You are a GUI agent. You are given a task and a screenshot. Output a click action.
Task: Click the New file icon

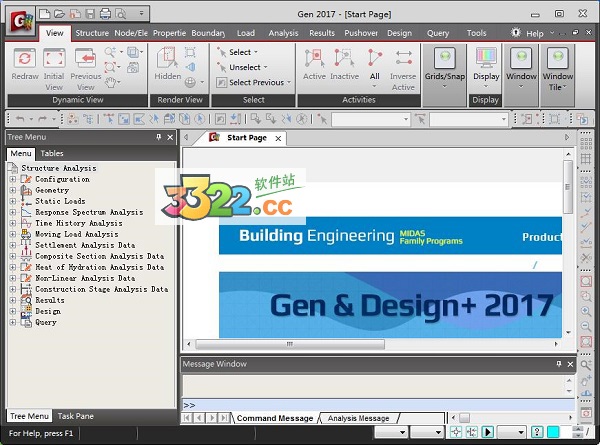pyautogui.click(x=45, y=14)
